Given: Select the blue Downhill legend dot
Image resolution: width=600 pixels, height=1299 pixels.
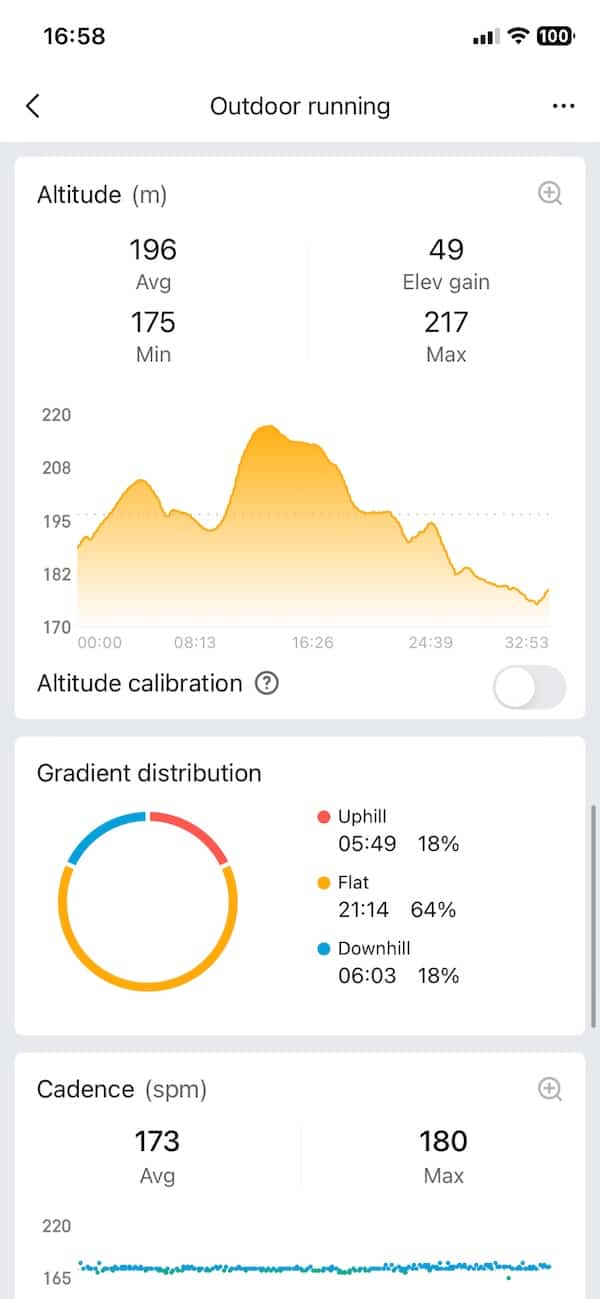Looking at the screenshot, I should 323,949.
